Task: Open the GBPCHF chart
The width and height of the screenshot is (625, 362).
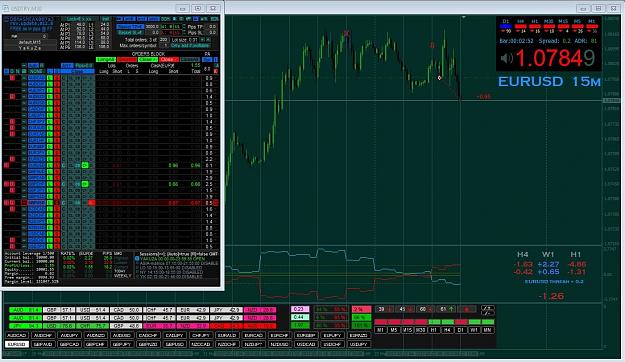Action: [96, 344]
